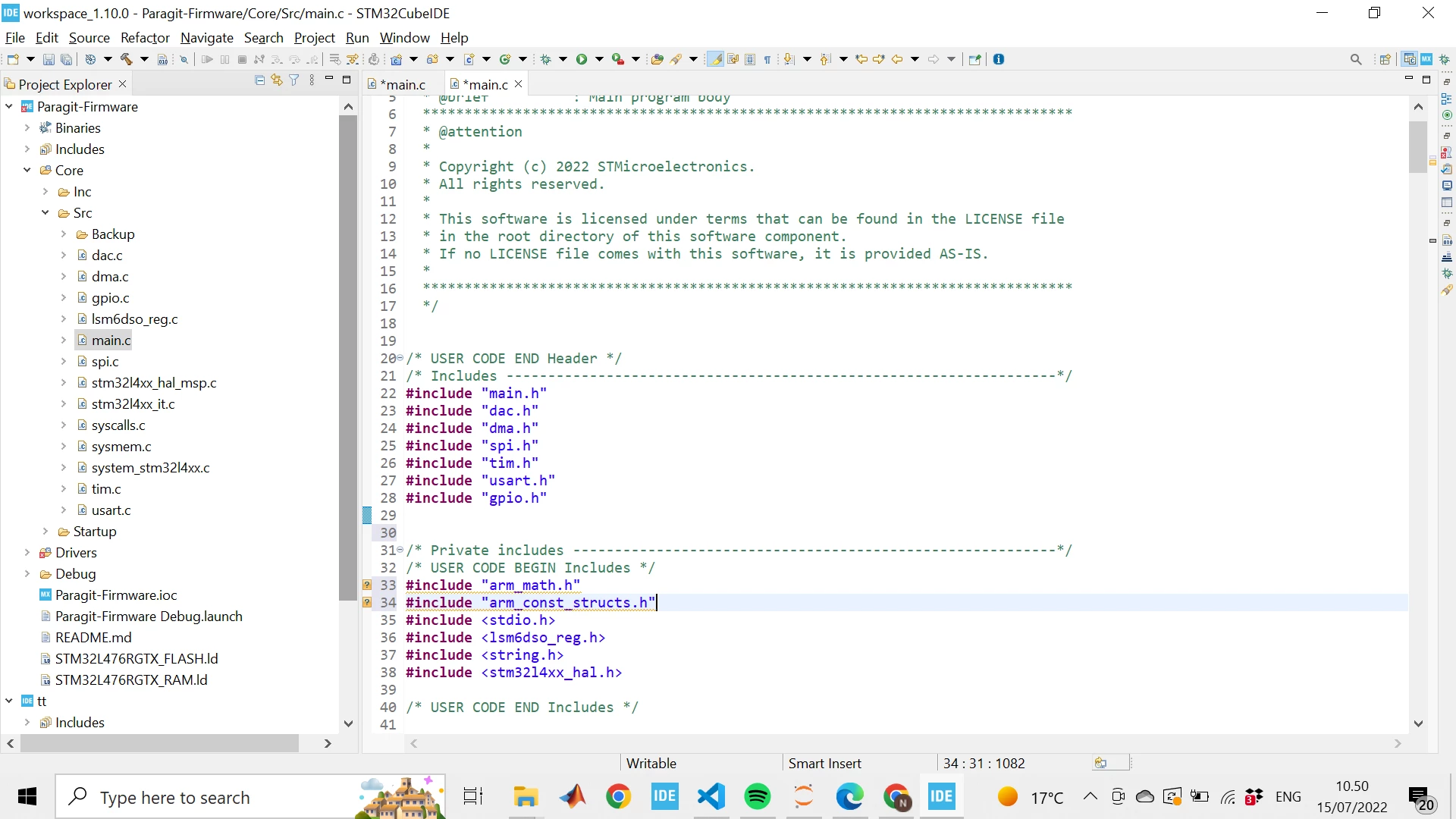Click the Terminate stop square icon
Viewport: 1456px width, 819px height.
[243, 59]
